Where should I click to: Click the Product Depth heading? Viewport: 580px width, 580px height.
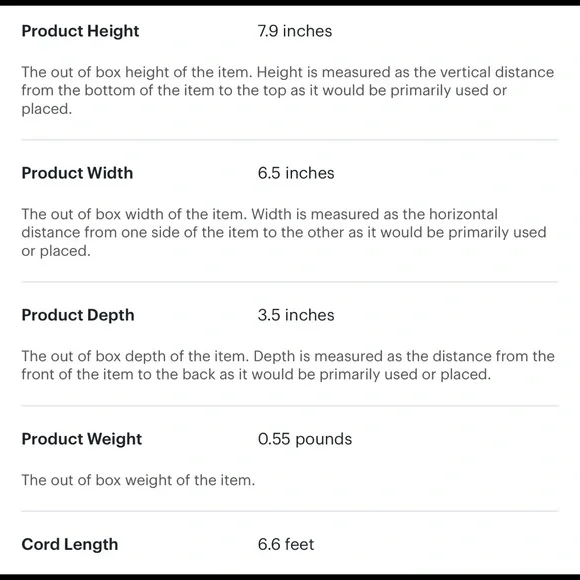pos(78,315)
